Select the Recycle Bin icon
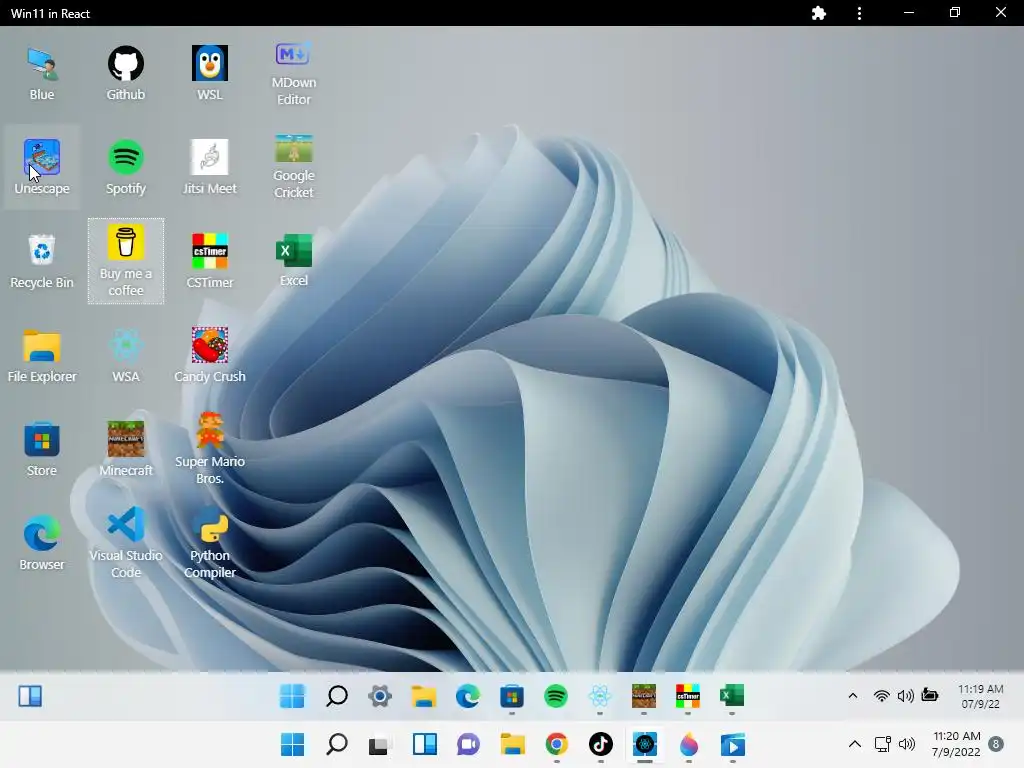This screenshot has height=768, width=1024. click(42, 261)
